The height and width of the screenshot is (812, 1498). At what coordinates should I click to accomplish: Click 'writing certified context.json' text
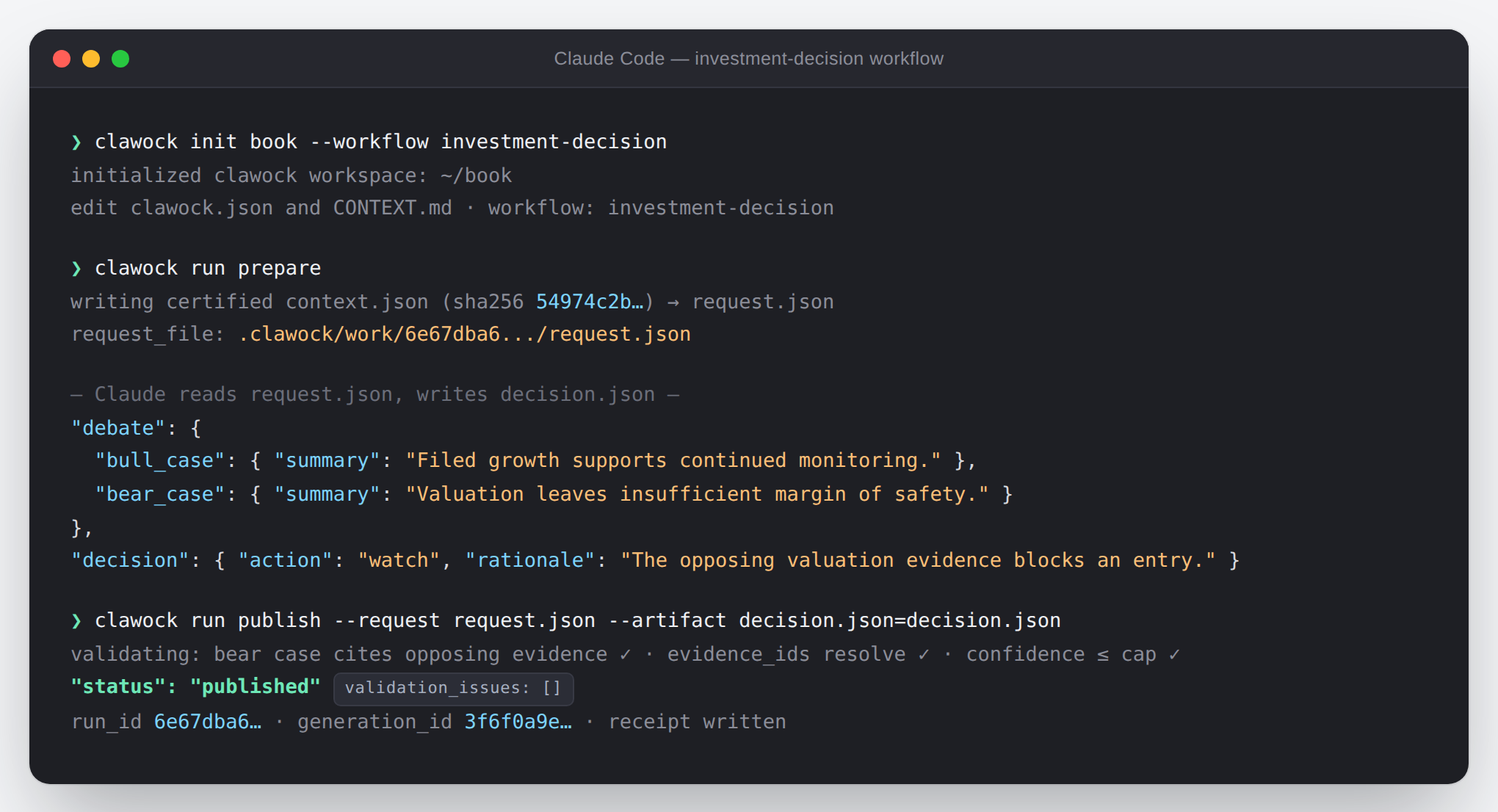tap(250, 302)
